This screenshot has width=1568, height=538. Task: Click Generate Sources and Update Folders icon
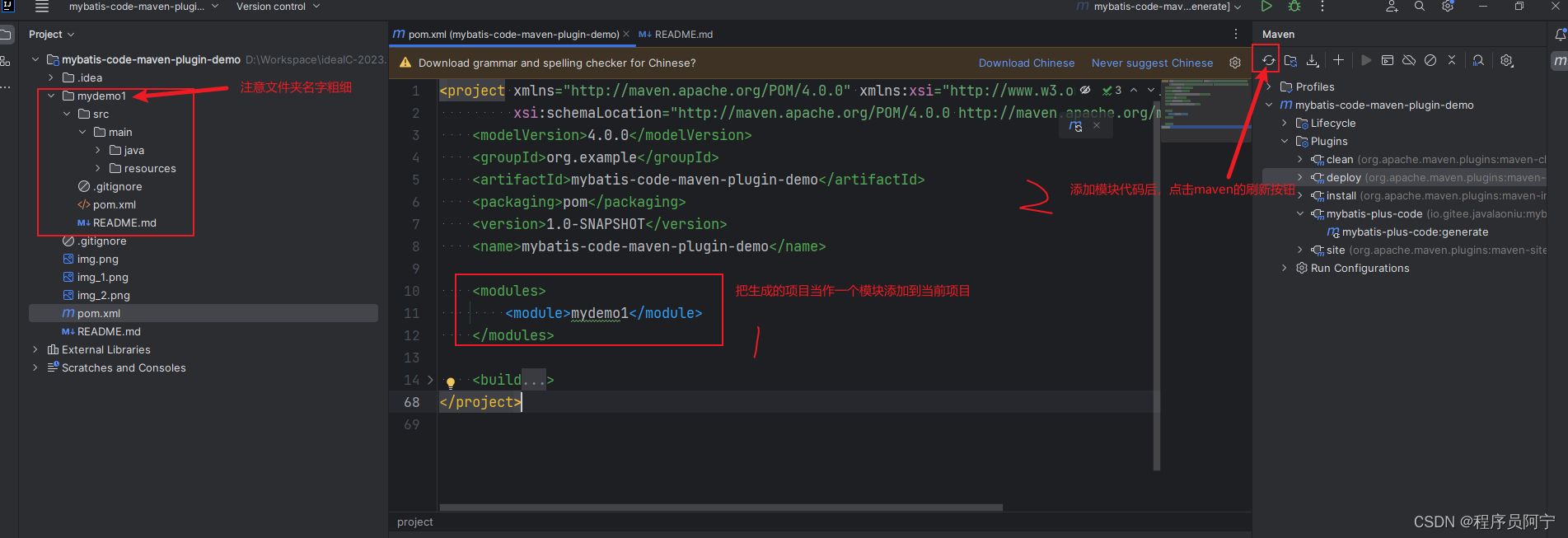pos(1290,60)
